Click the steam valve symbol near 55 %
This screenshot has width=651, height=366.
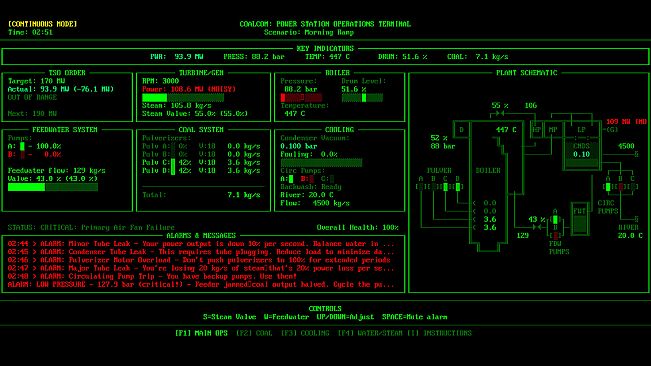pyautogui.click(x=500, y=113)
